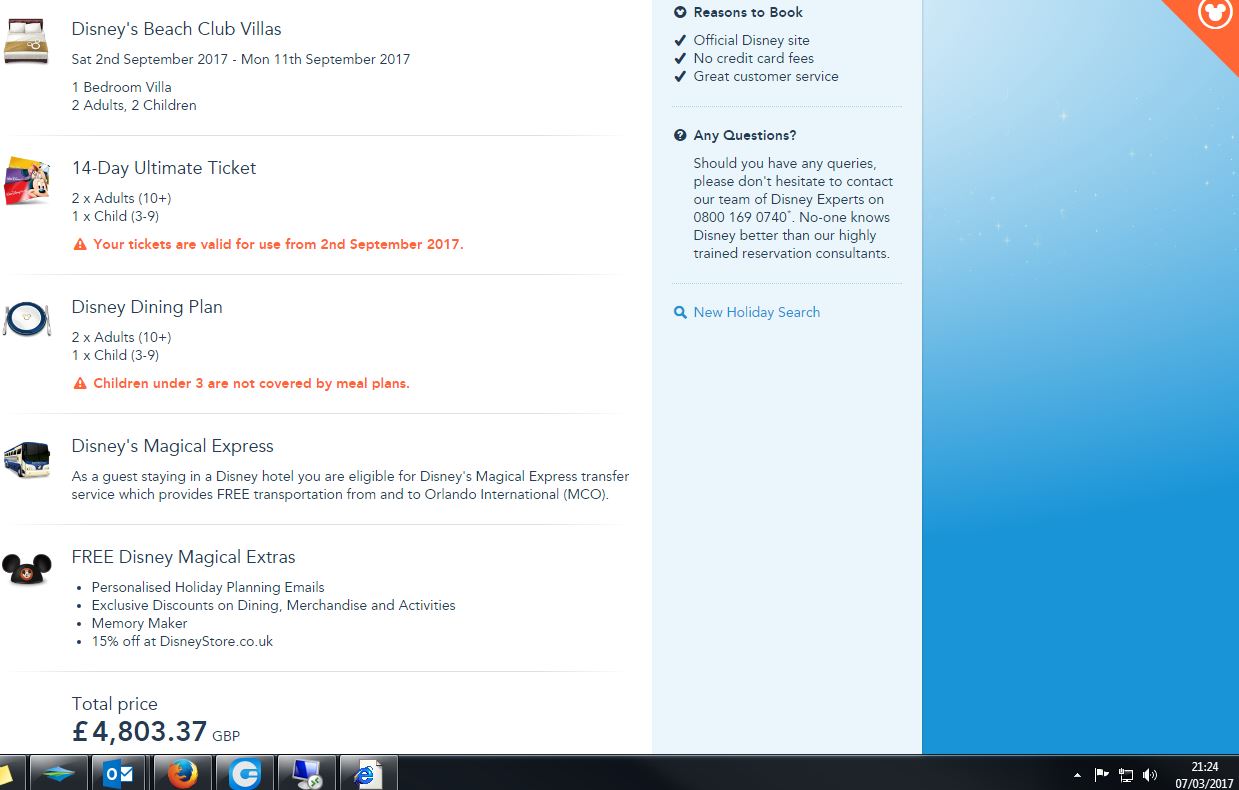Click the 1 Bedroom Villa text
Image resolution: width=1239 pixels, height=790 pixels.
coord(121,87)
